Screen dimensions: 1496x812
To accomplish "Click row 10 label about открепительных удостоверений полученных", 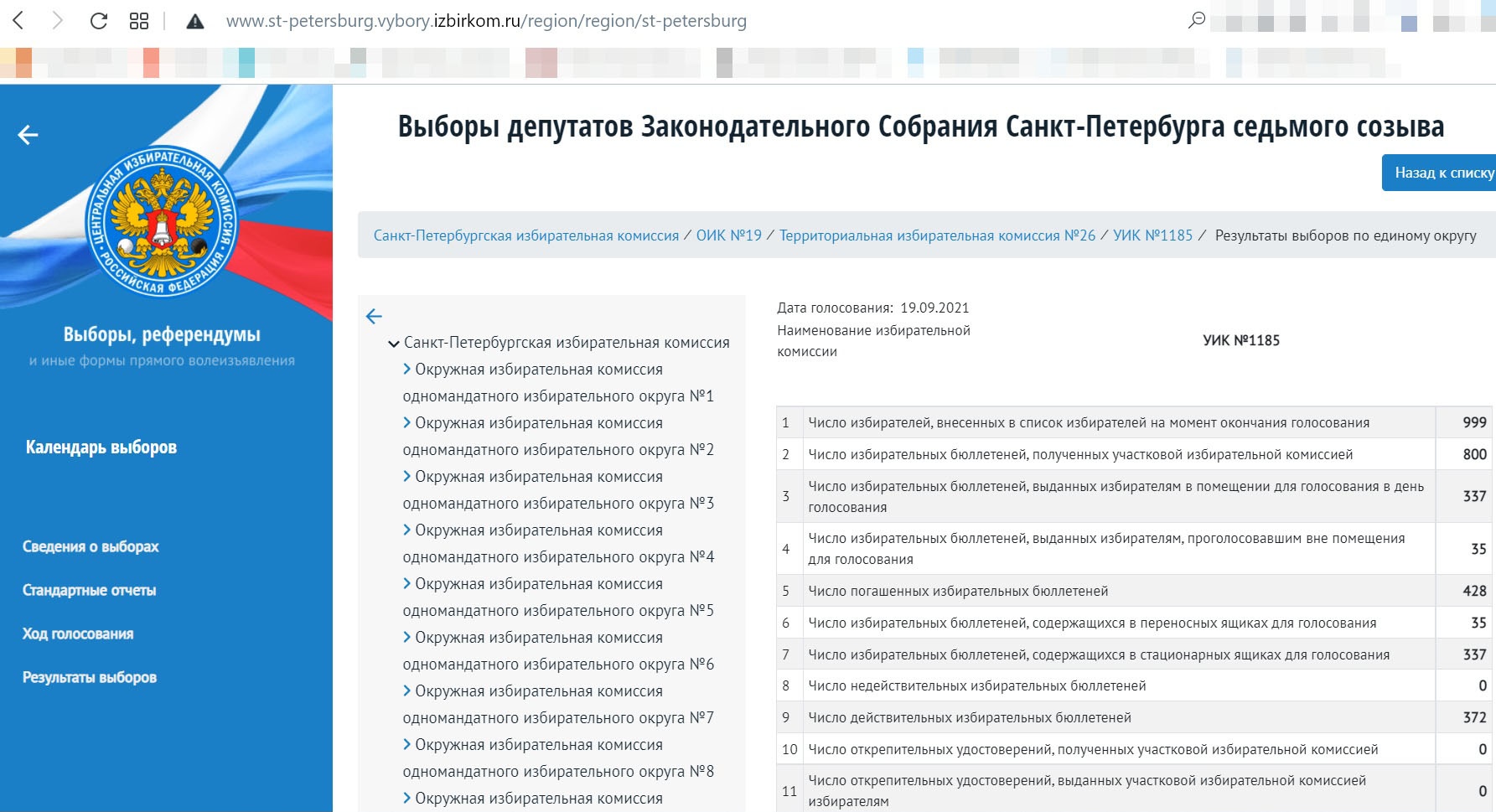I will tap(1093, 749).
